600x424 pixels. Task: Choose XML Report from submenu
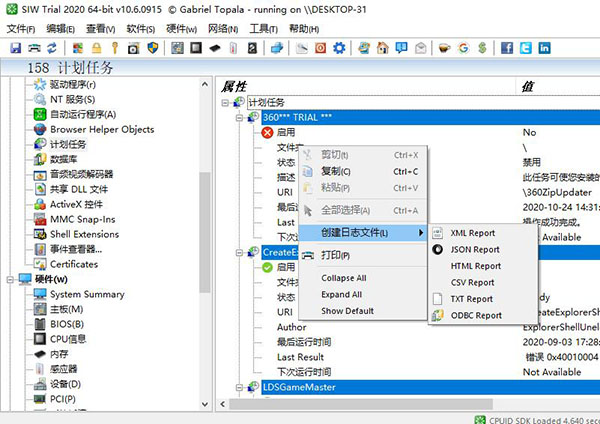[483, 233]
